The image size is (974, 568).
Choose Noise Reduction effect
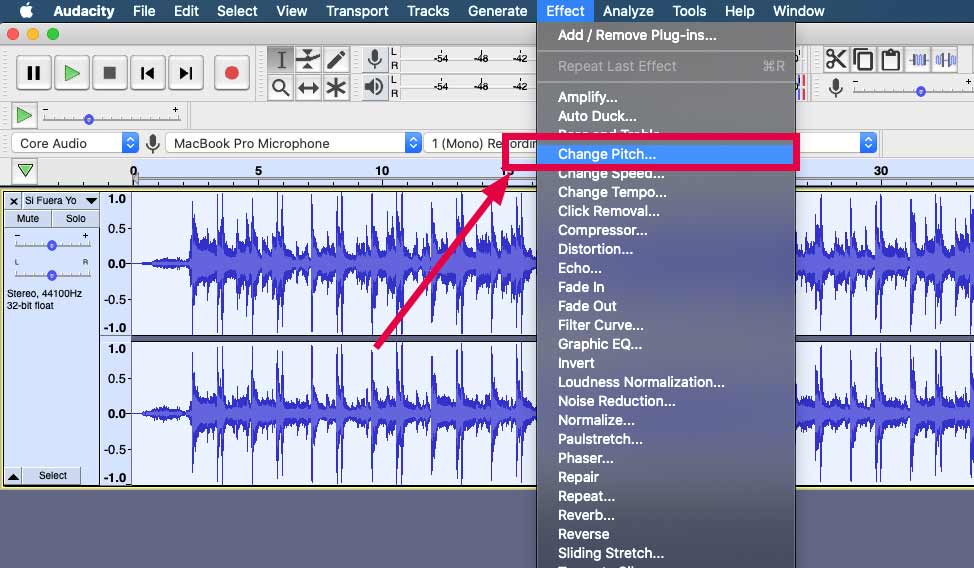666,401
